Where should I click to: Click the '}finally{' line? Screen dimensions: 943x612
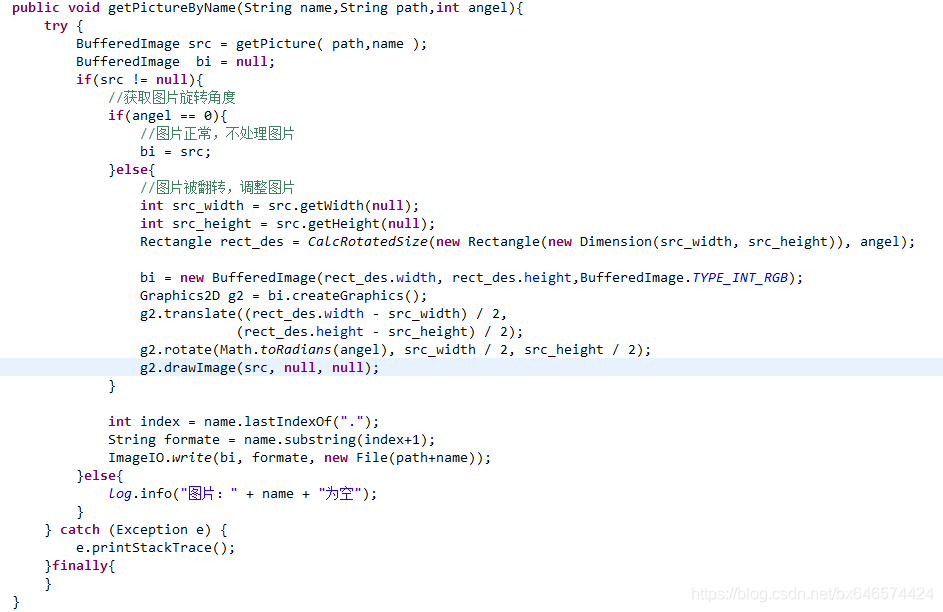(x=79, y=567)
